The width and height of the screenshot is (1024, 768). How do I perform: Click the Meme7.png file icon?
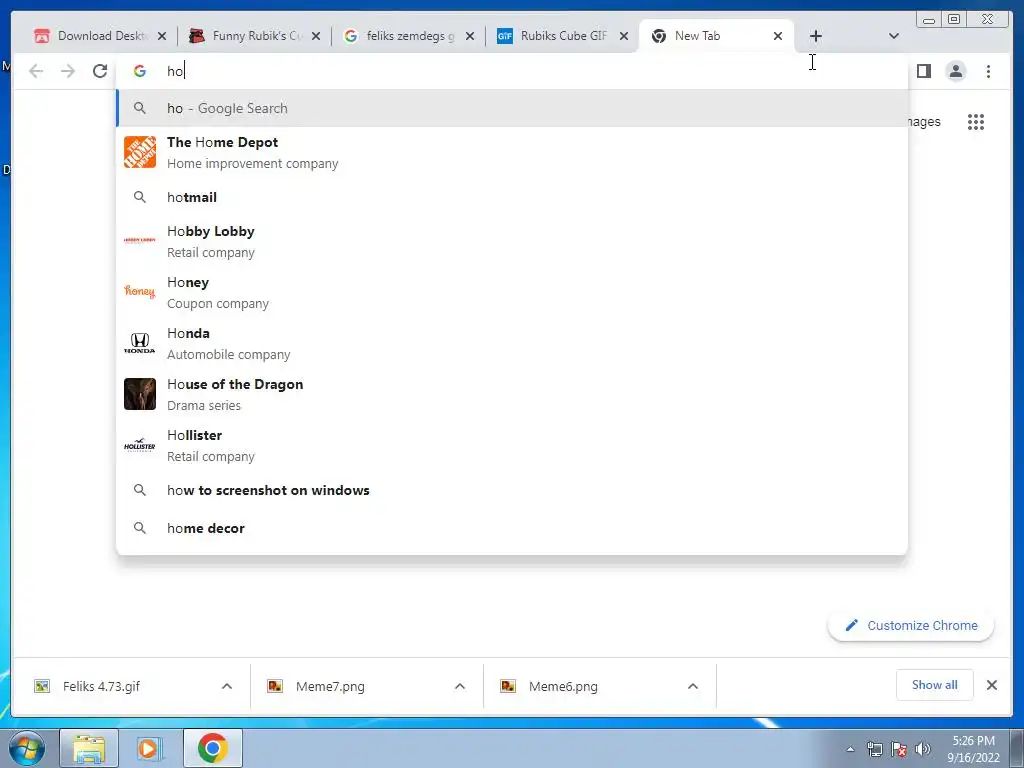[x=275, y=686]
